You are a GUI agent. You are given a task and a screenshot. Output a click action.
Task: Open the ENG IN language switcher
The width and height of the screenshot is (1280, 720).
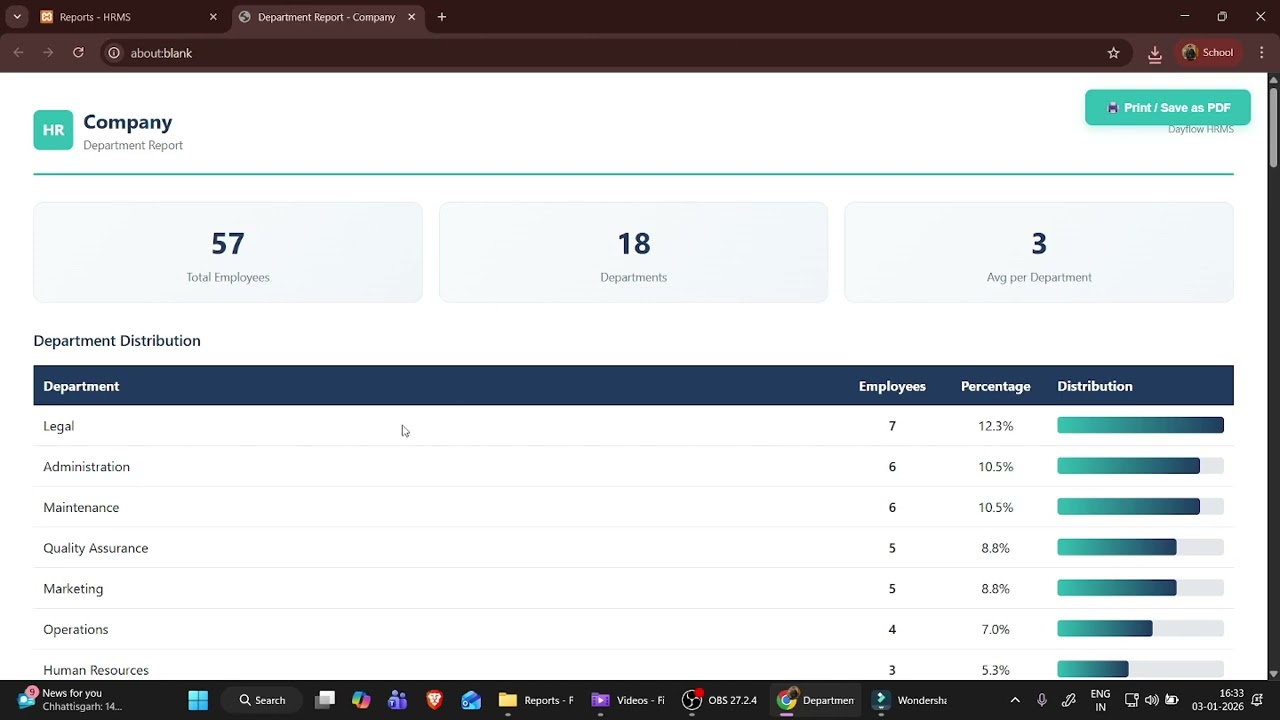1100,700
